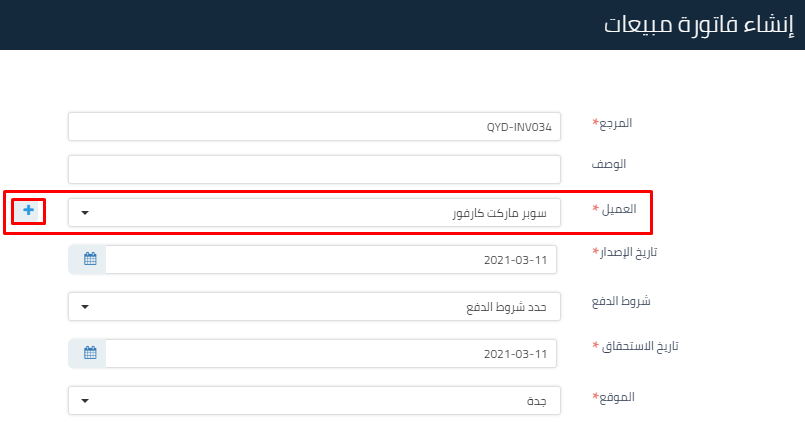Click the plus icon to add a new customer
Screen dimensions: 805x445
click(29, 211)
